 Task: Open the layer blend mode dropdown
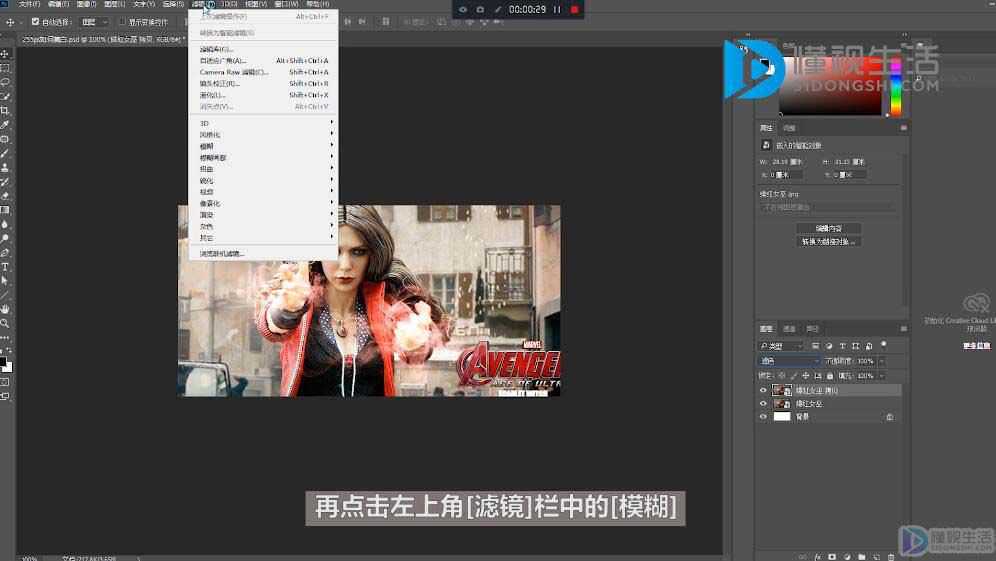(790, 361)
